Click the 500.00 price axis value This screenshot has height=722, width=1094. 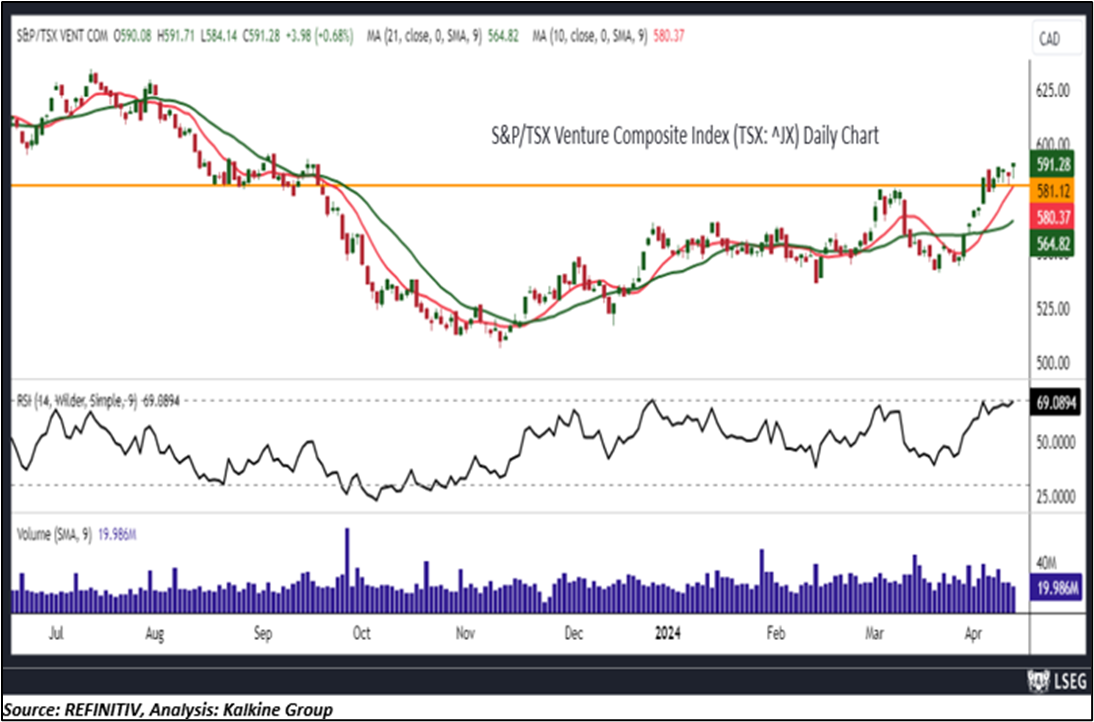pos(1054,363)
